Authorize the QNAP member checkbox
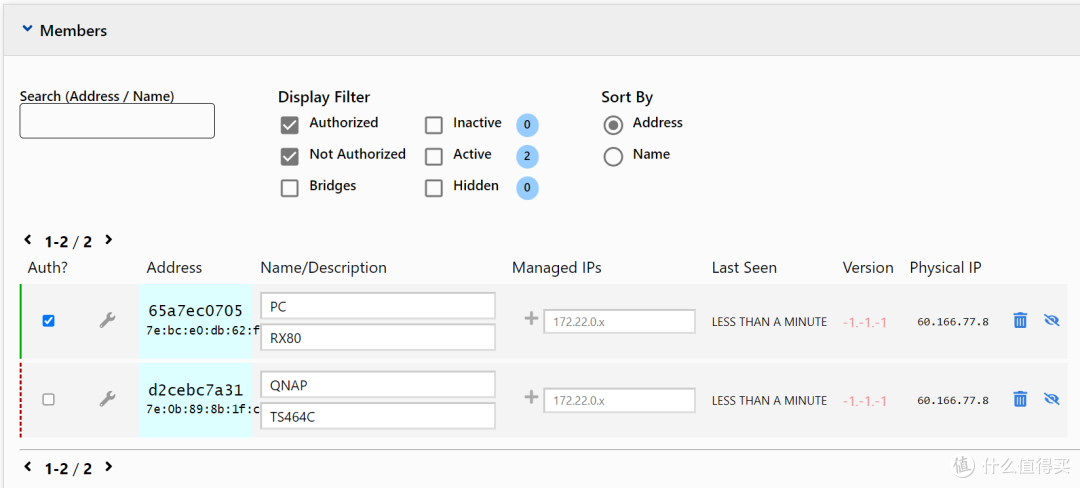Image resolution: width=1080 pixels, height=488 pixels. [48, 399]
